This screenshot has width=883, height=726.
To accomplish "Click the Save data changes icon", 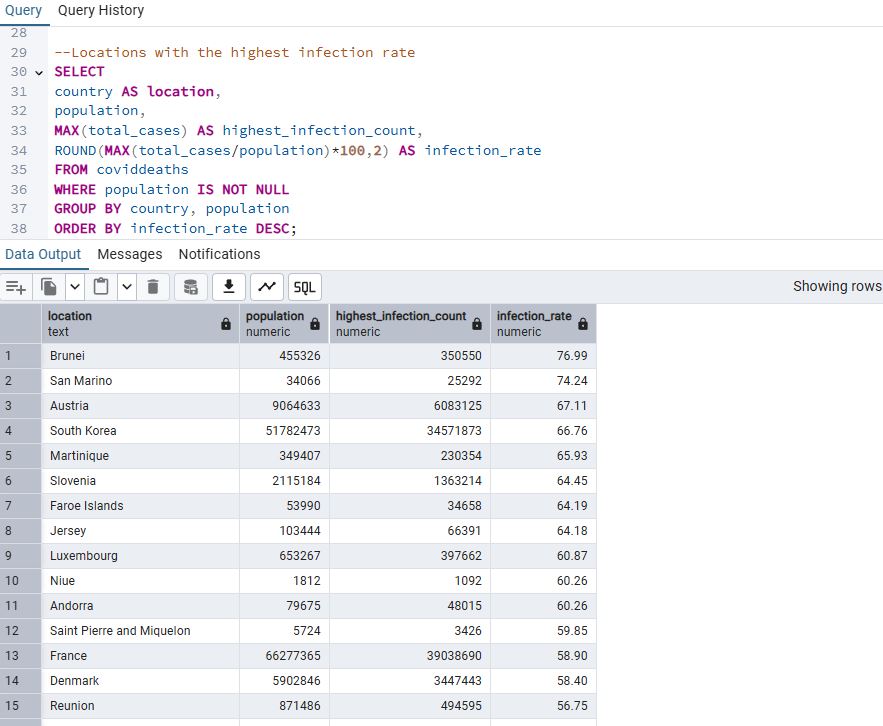I will pos(190,287).
